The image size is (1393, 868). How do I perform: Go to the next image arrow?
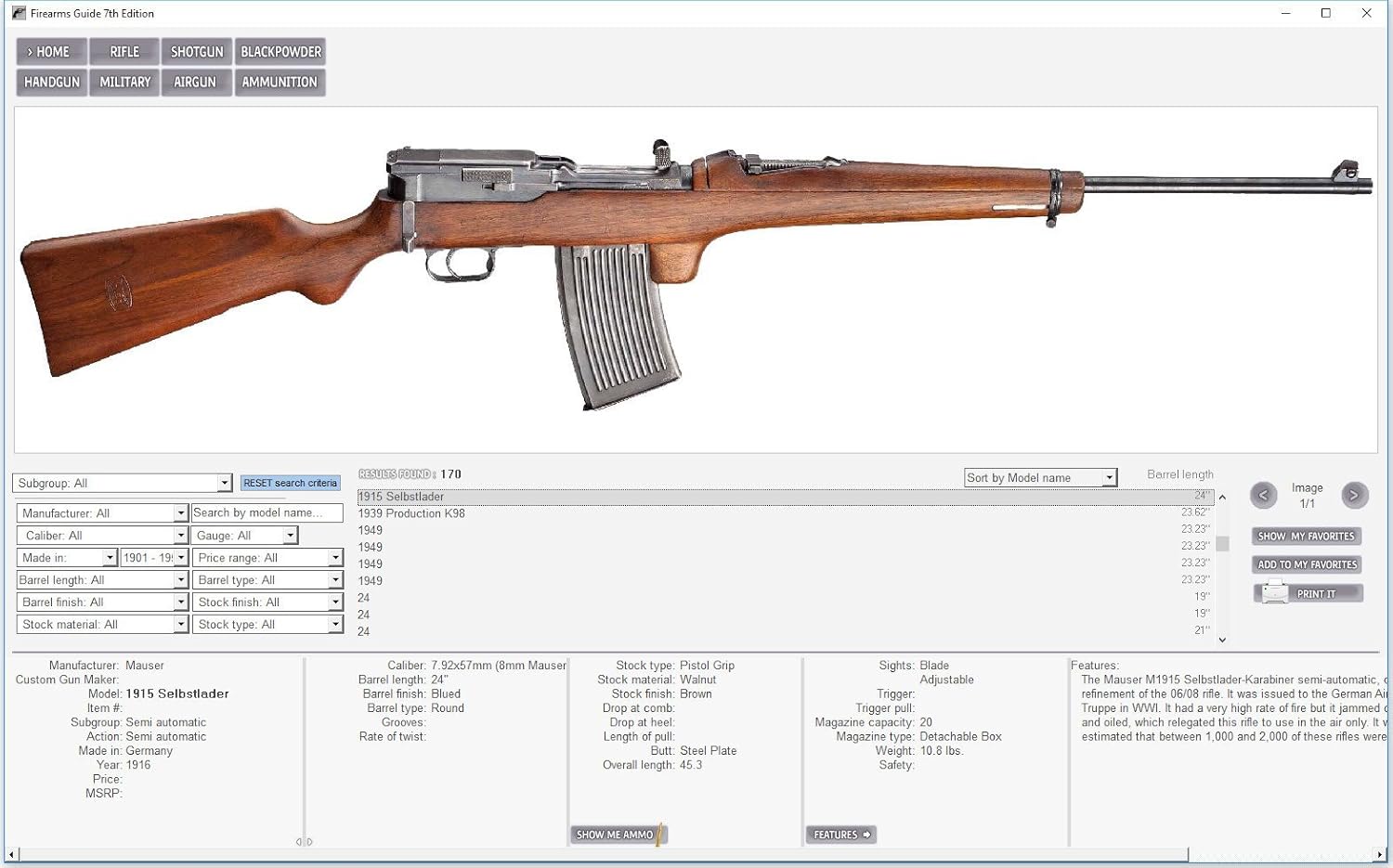coord(1354,495)
